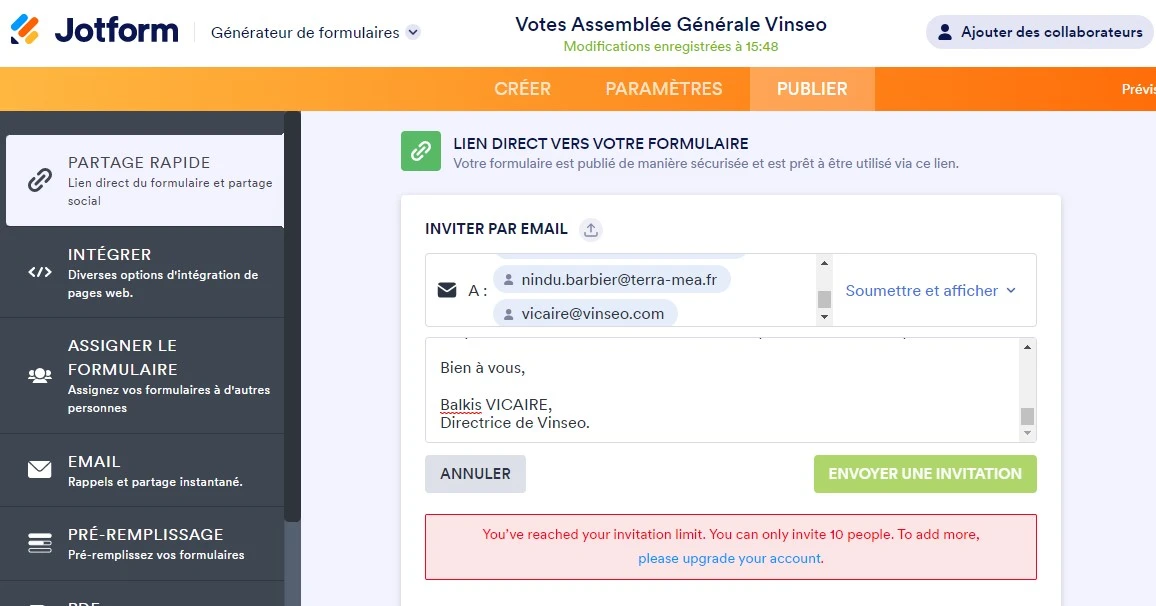Open the Paramètres tab
1156x606 pixels.
point(663,89)
